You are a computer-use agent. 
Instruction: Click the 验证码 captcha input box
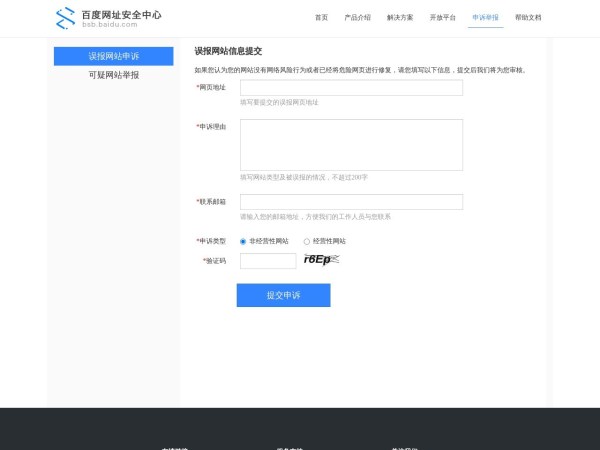coord(268,261)
